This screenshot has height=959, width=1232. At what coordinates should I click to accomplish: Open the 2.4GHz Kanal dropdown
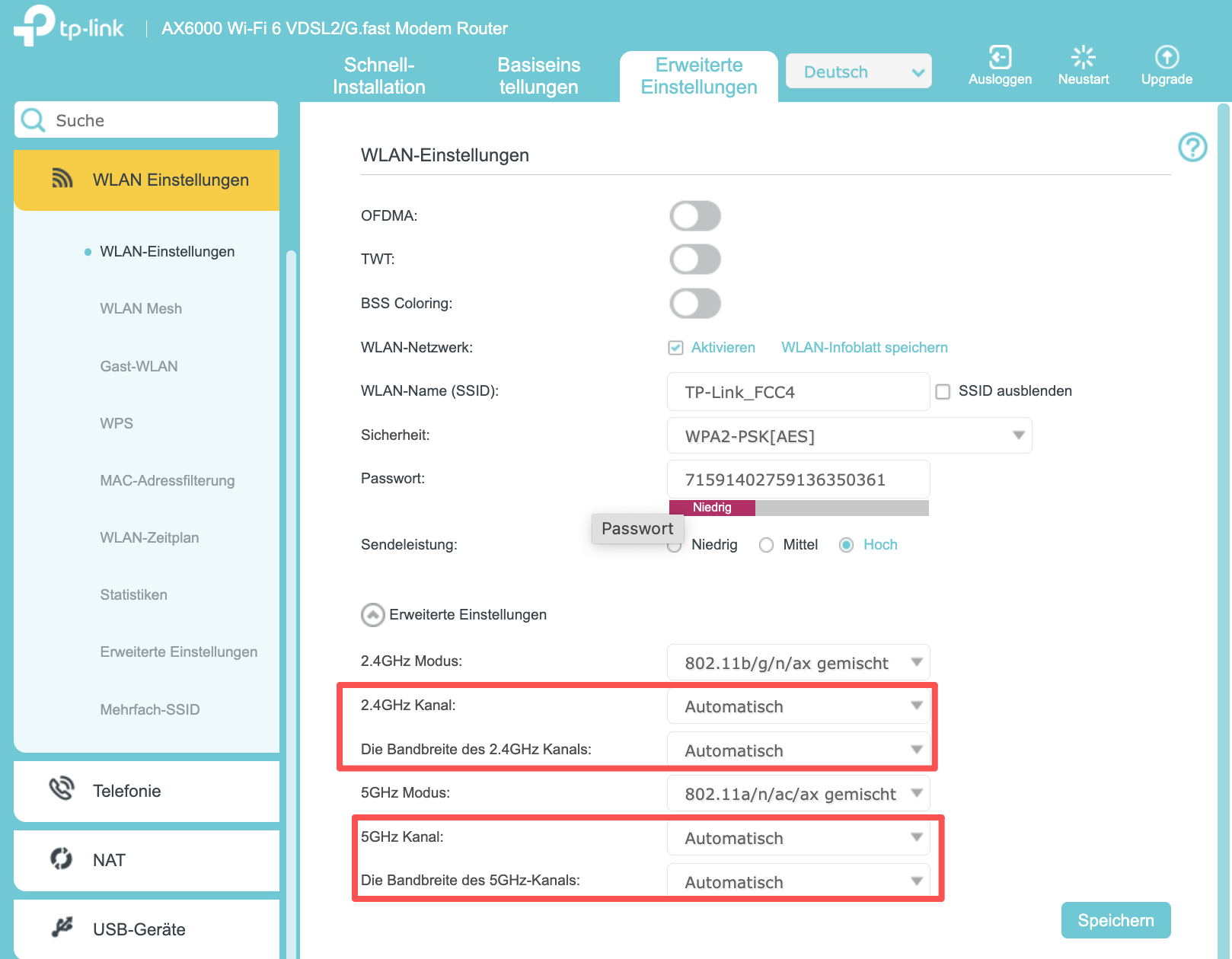(x=798, y=706)
